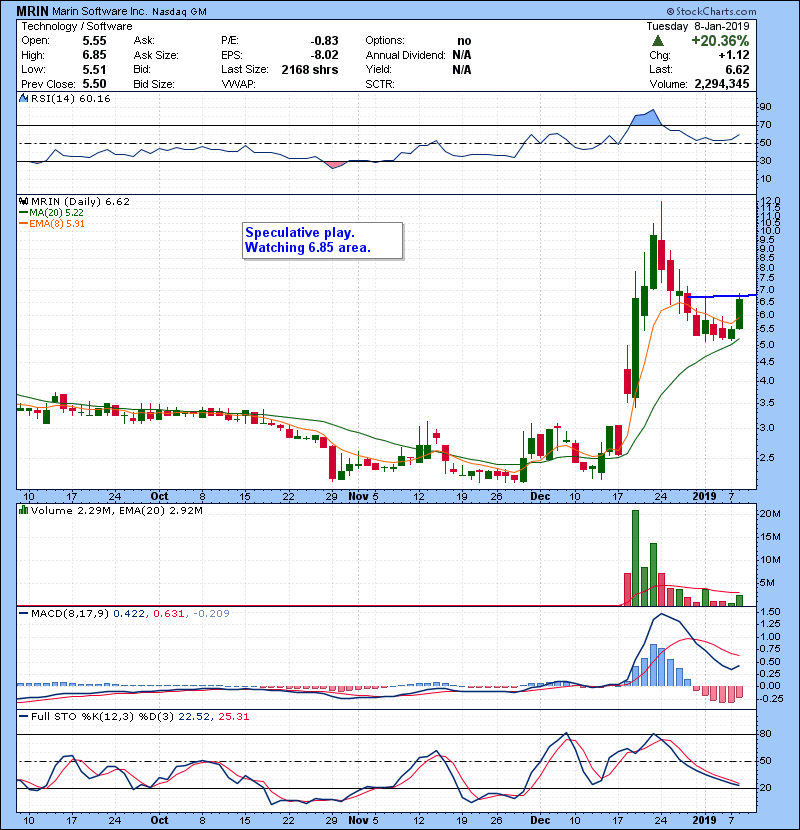
Task: Select the Last price 6.62 in the header
Action: coord(738,69)
